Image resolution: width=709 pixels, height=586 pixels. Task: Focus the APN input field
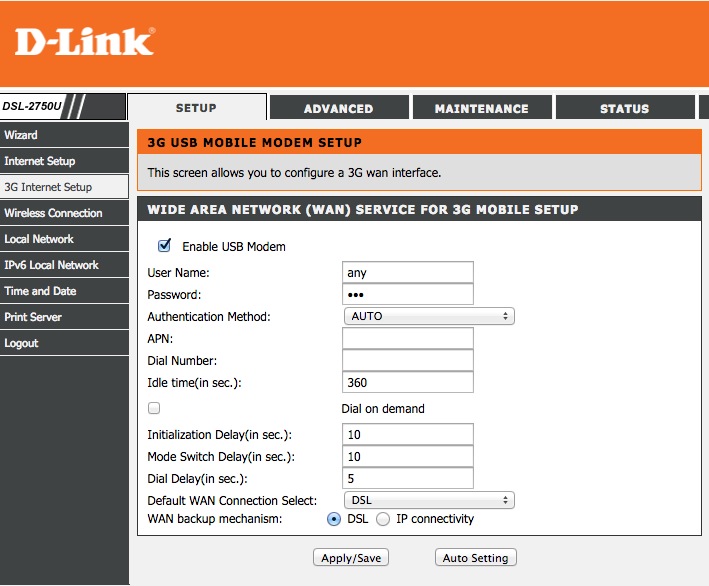408,338
